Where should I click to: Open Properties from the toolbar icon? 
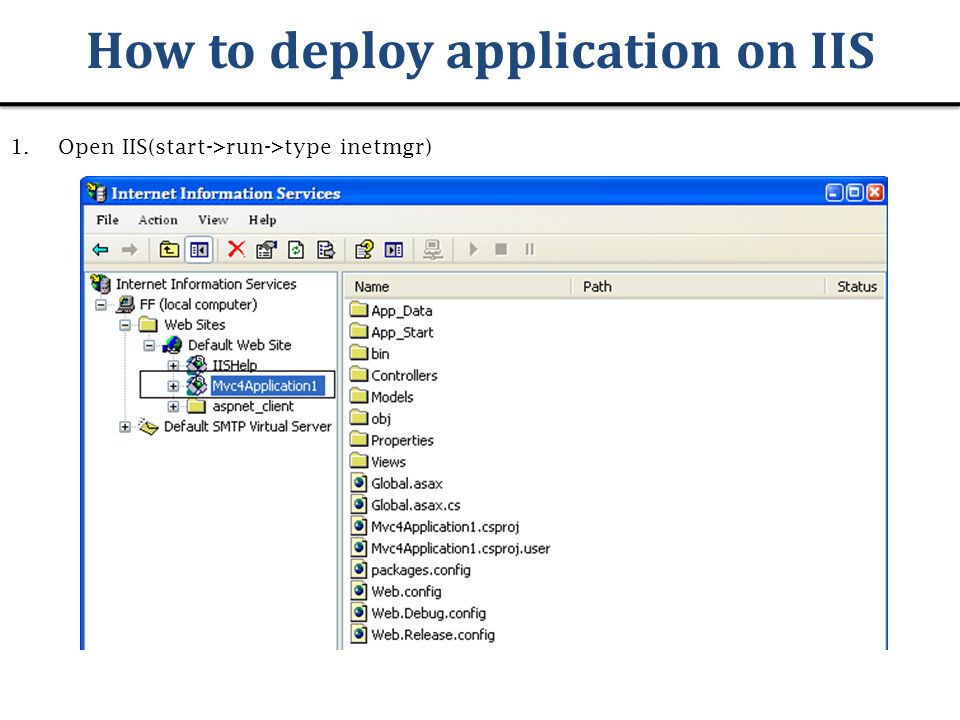click(x=266, y=250)
